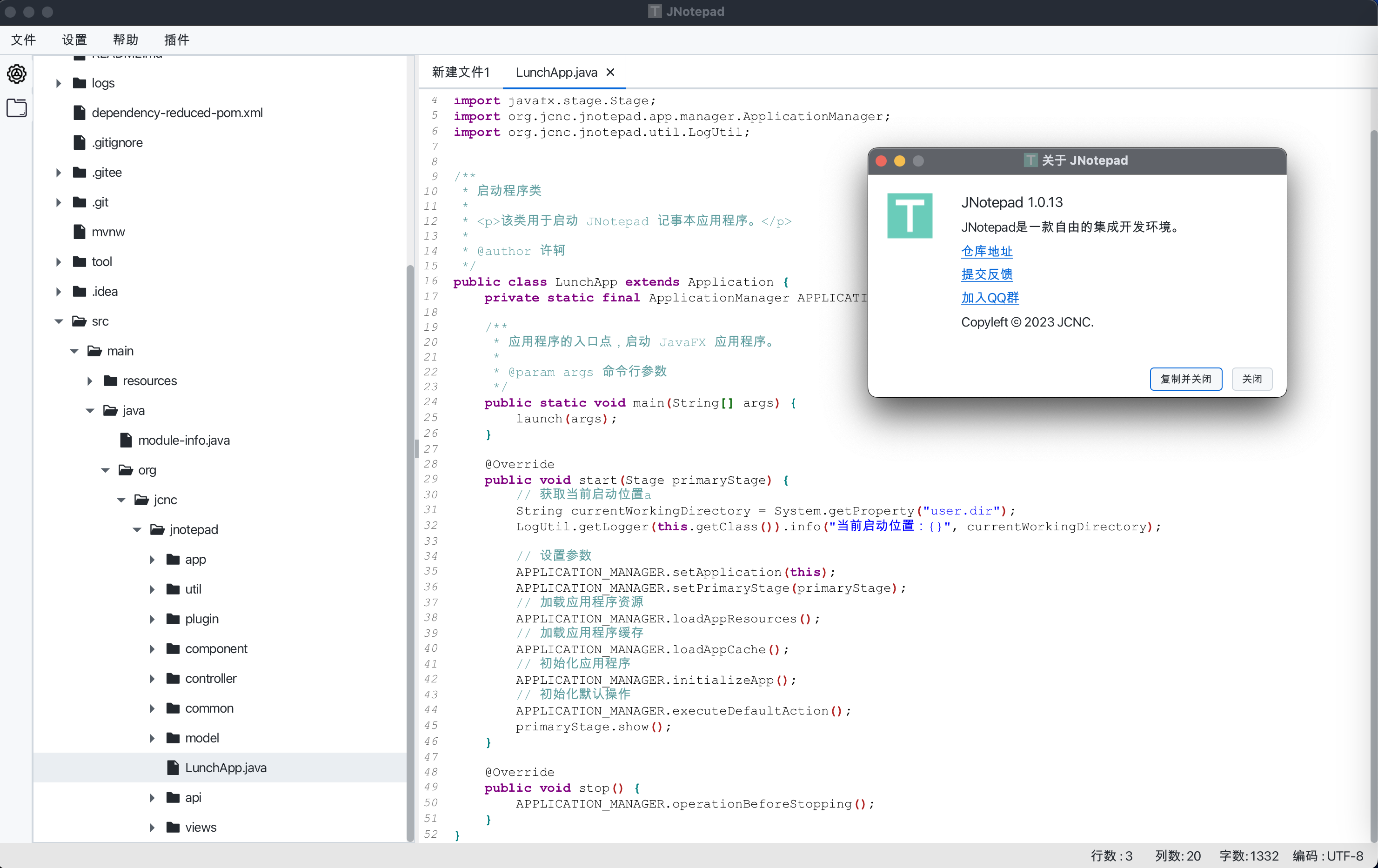Collapse the src folder
This screenshot has width=1378, height=868.
click(x=58, y=321)
